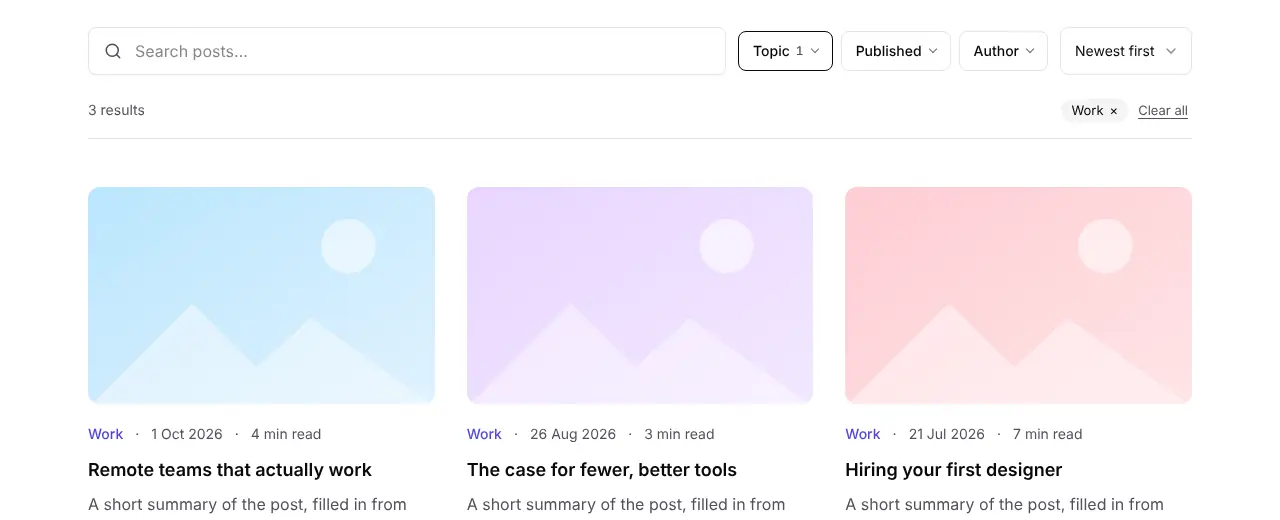Screen dimensions: 1280x520
Task: Expand the Author filter dropdown
Action: click(1004, 51)
